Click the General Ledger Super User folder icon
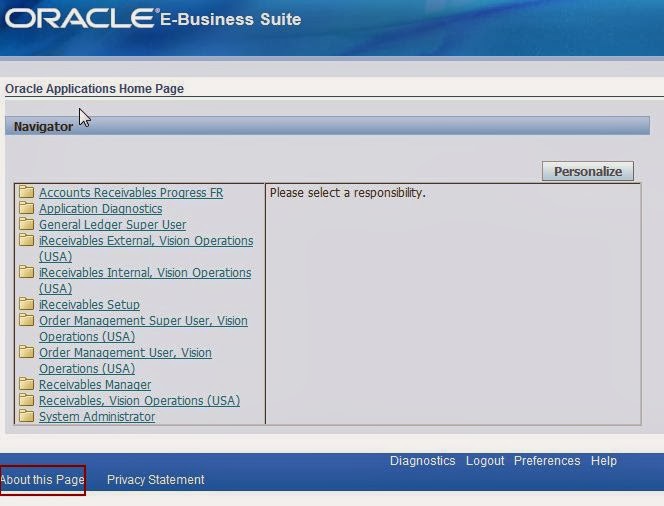The image size is (664, 506). point(26,224)
